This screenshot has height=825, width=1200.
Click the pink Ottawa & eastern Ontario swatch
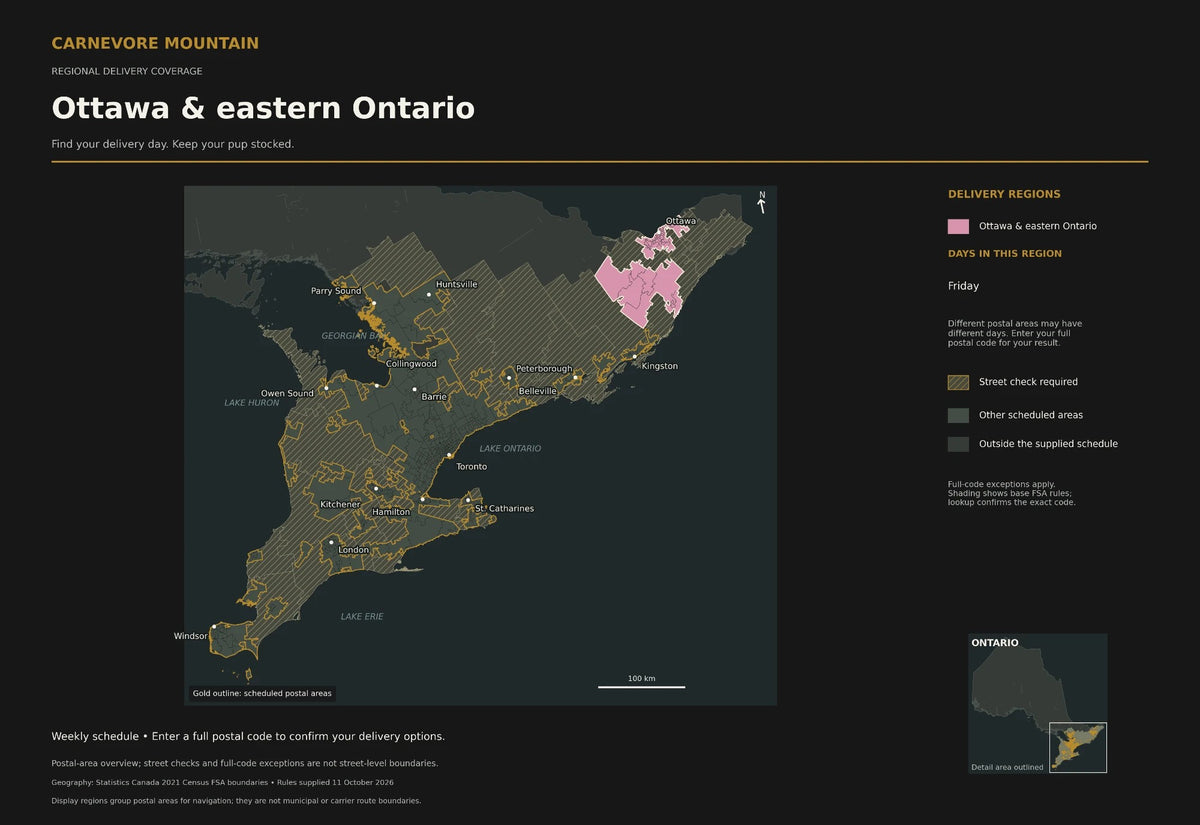pos(958,226)
